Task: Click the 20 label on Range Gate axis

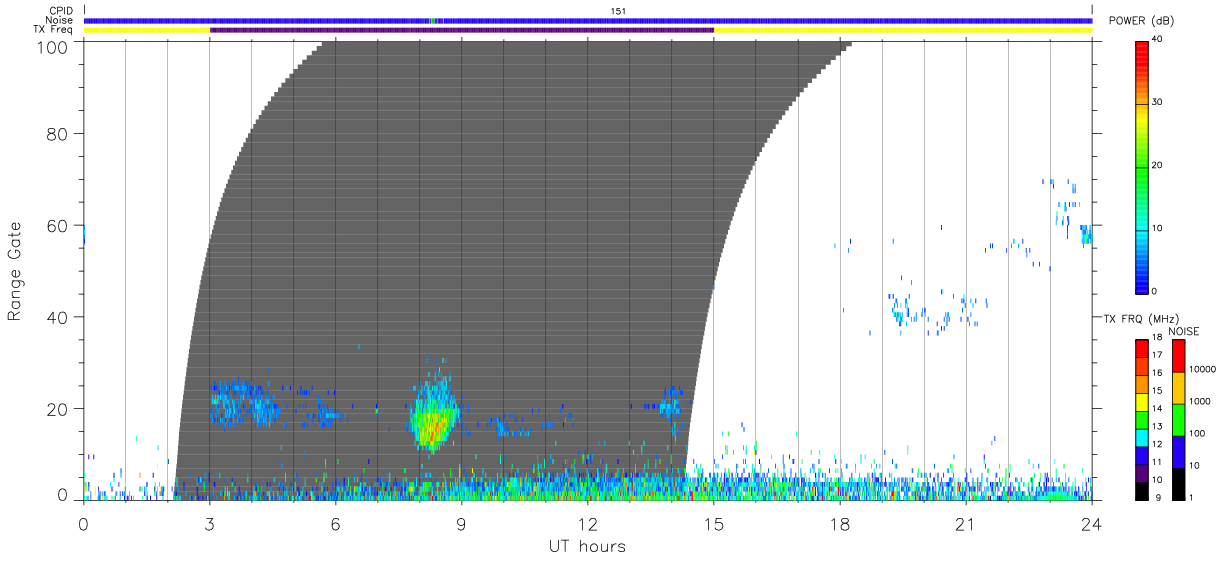Action: (57, 409)
